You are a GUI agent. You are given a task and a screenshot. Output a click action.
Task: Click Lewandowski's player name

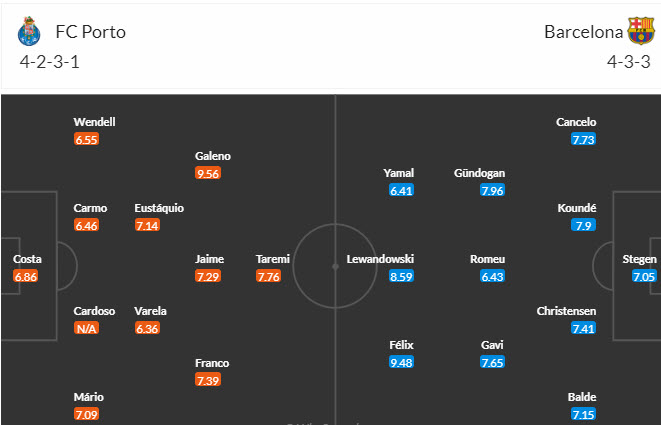pos(380,259)
